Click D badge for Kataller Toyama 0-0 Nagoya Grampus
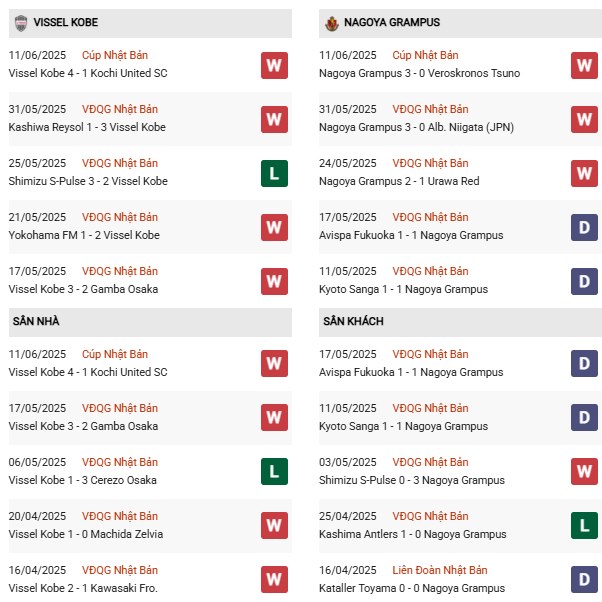The height and width of the screenshot is (602, 602). (584, 580)
